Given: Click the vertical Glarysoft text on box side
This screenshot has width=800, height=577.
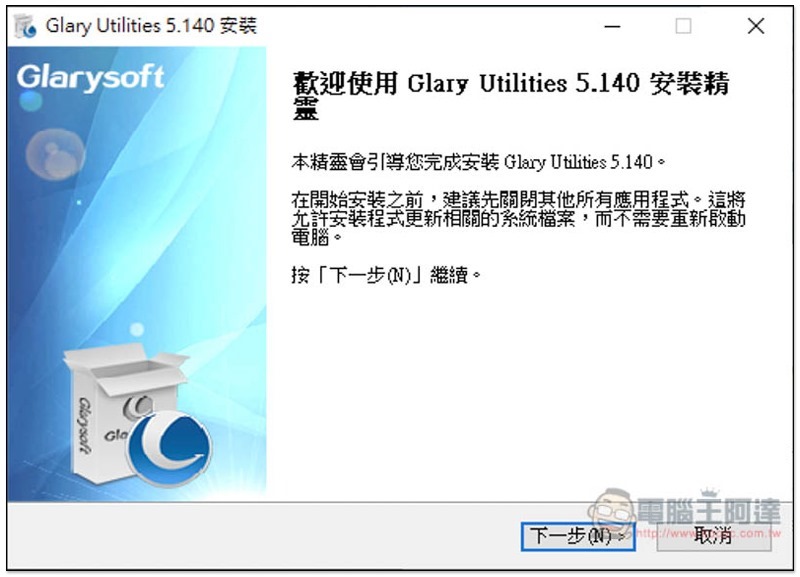Looking at the screenshot, I should (x=85, y=426).
